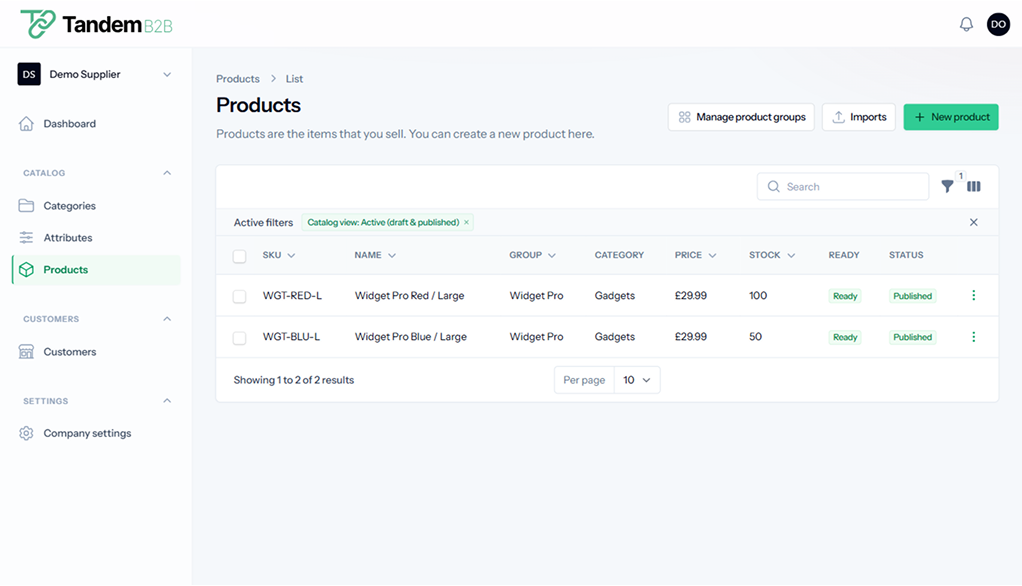Sort by the SKU column

tap(278, 255)
